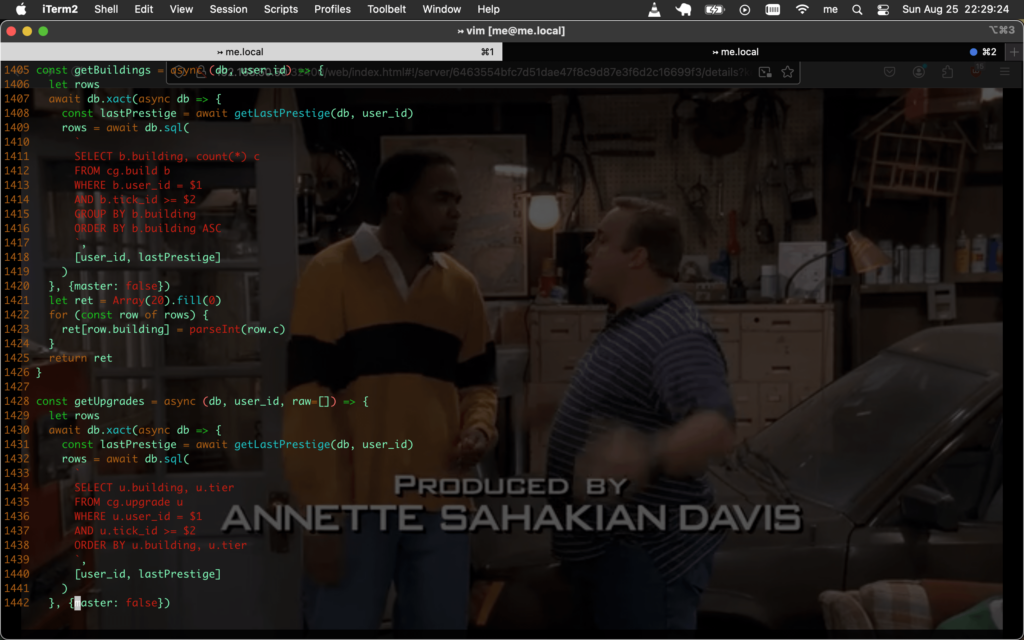Open the Help menu

pos(488,9)
